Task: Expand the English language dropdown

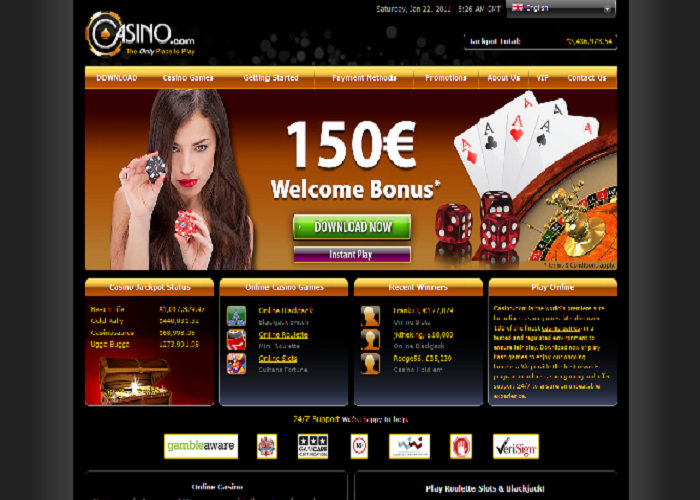Action: [561, 8]
